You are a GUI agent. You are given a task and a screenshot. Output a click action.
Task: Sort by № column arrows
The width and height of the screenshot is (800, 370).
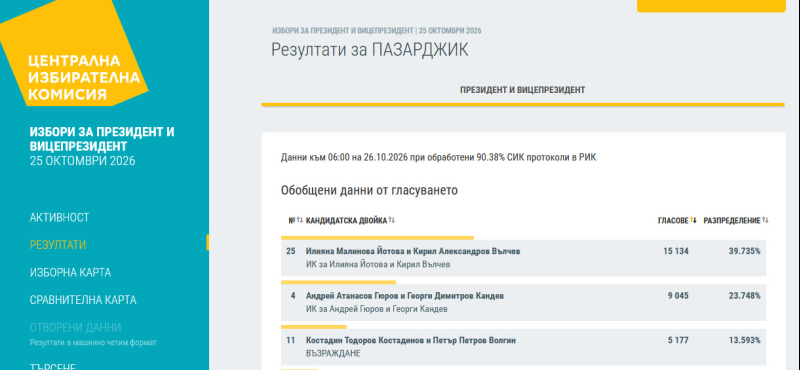[300, 220]
